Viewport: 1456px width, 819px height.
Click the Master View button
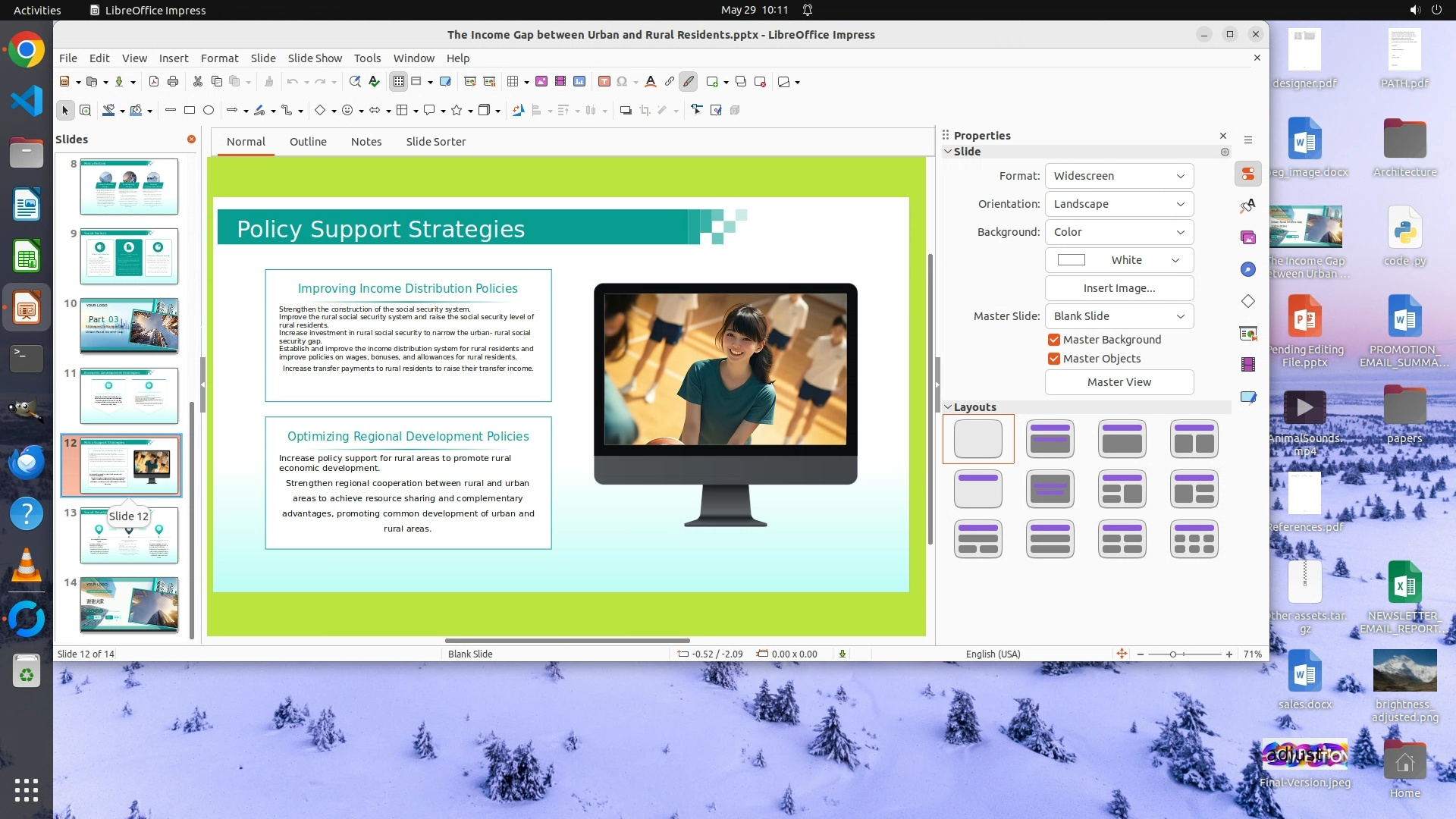[x=1119, y=382]
